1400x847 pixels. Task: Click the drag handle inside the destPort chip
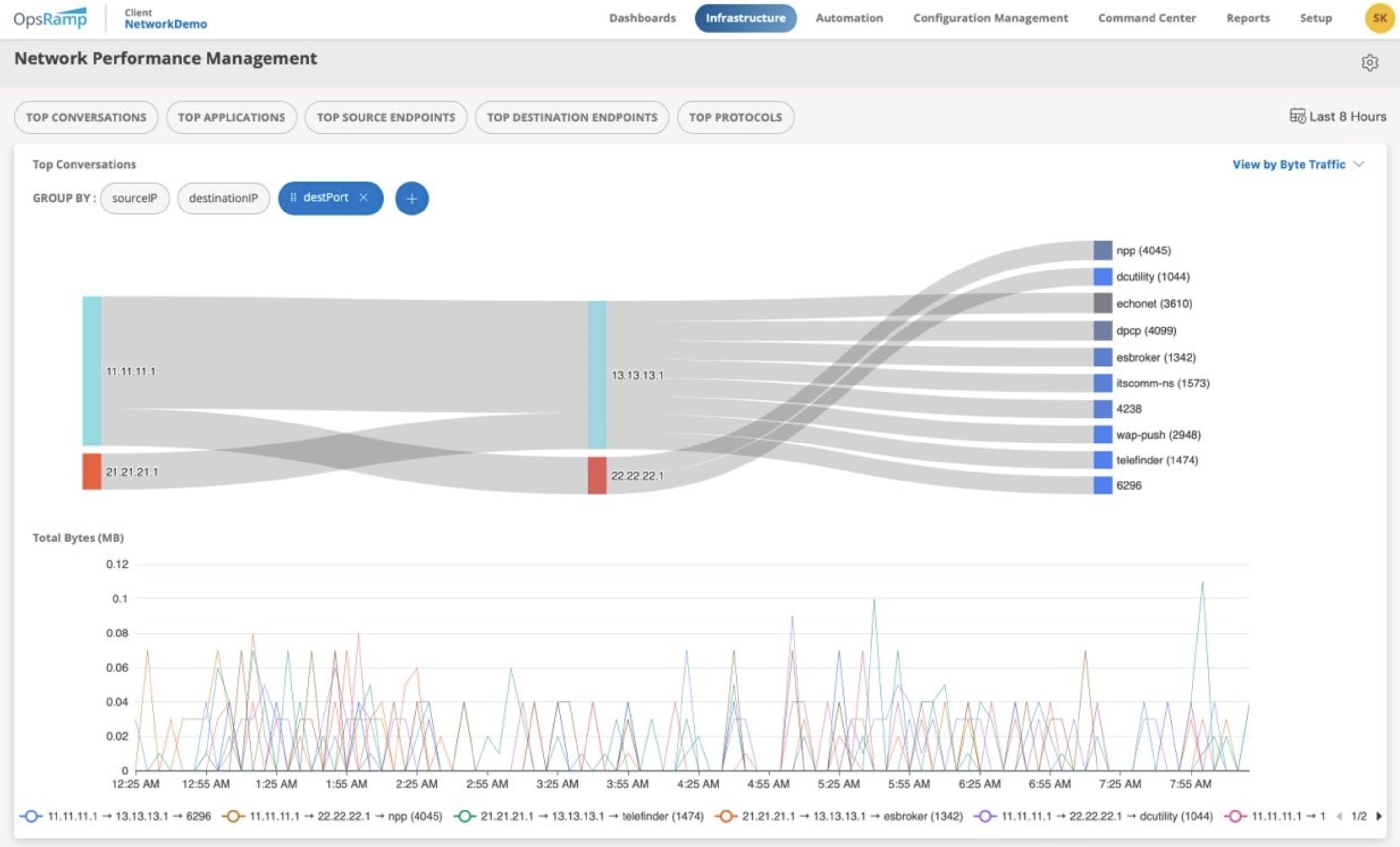[294, 198]
